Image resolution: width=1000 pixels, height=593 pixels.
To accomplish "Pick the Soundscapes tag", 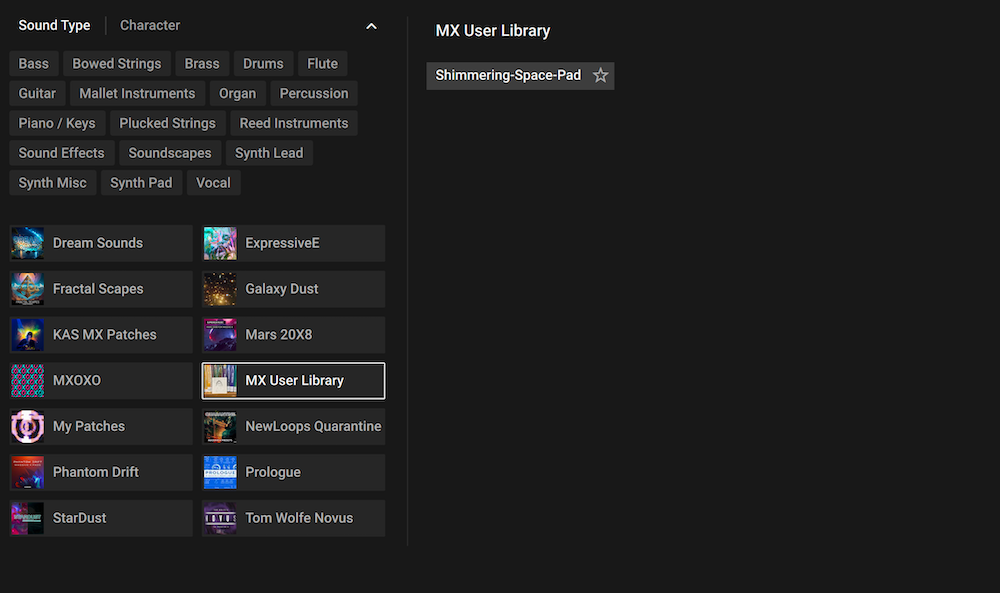I will click(170, 153).
